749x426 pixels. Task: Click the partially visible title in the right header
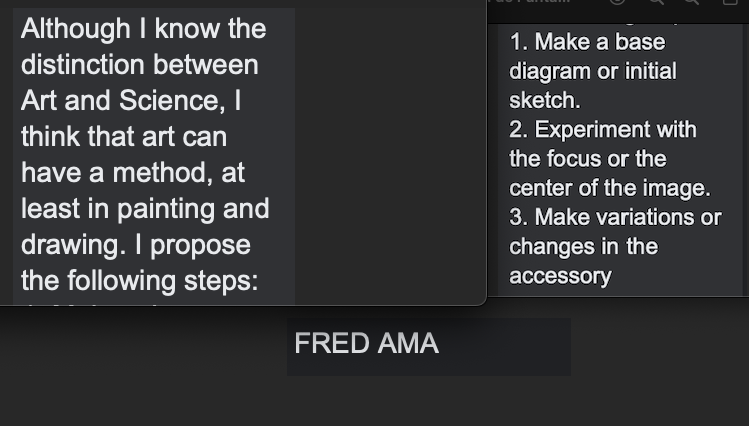click(x=530, y=1)
